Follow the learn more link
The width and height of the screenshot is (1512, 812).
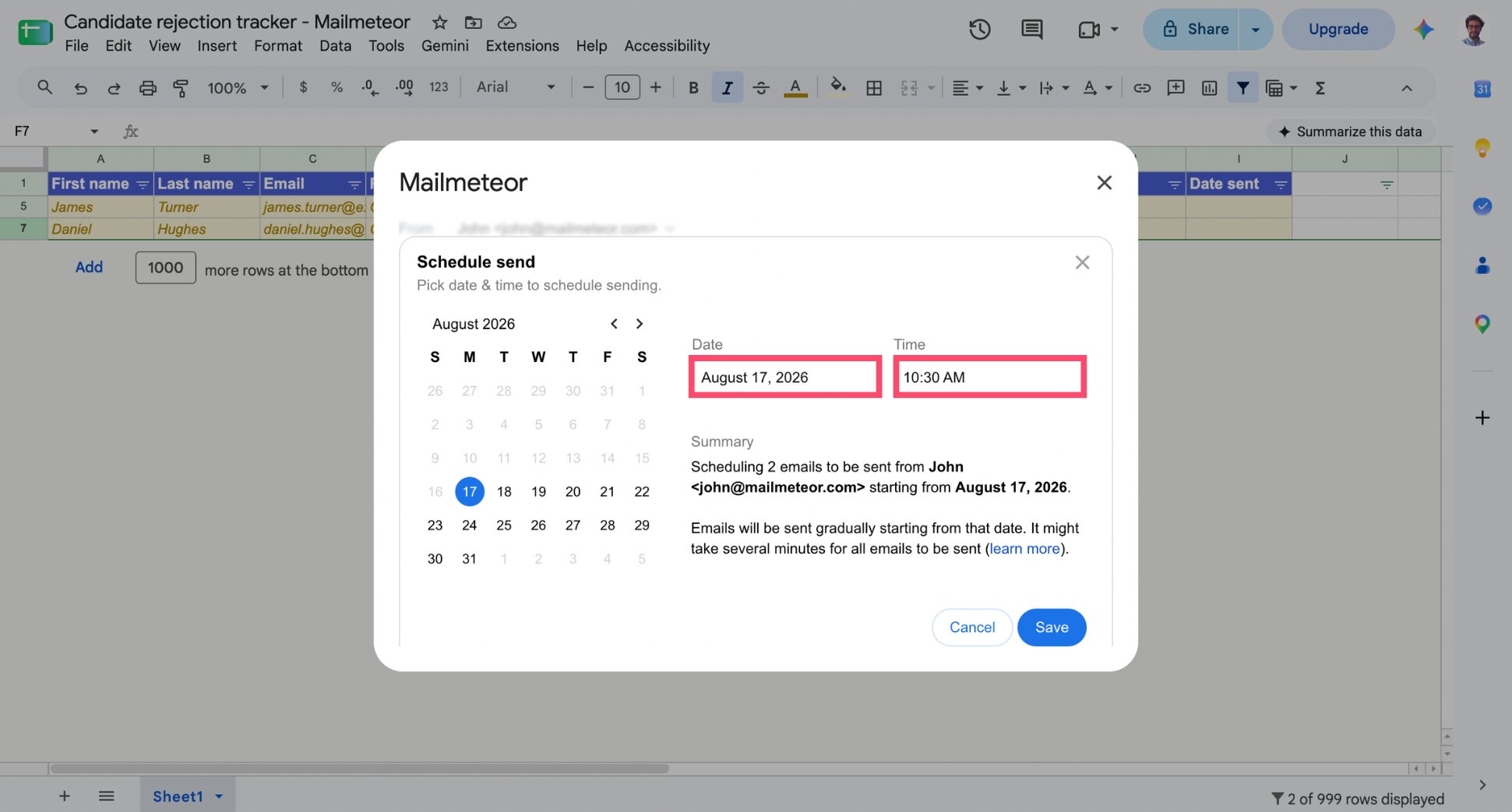coord(1024,549)
